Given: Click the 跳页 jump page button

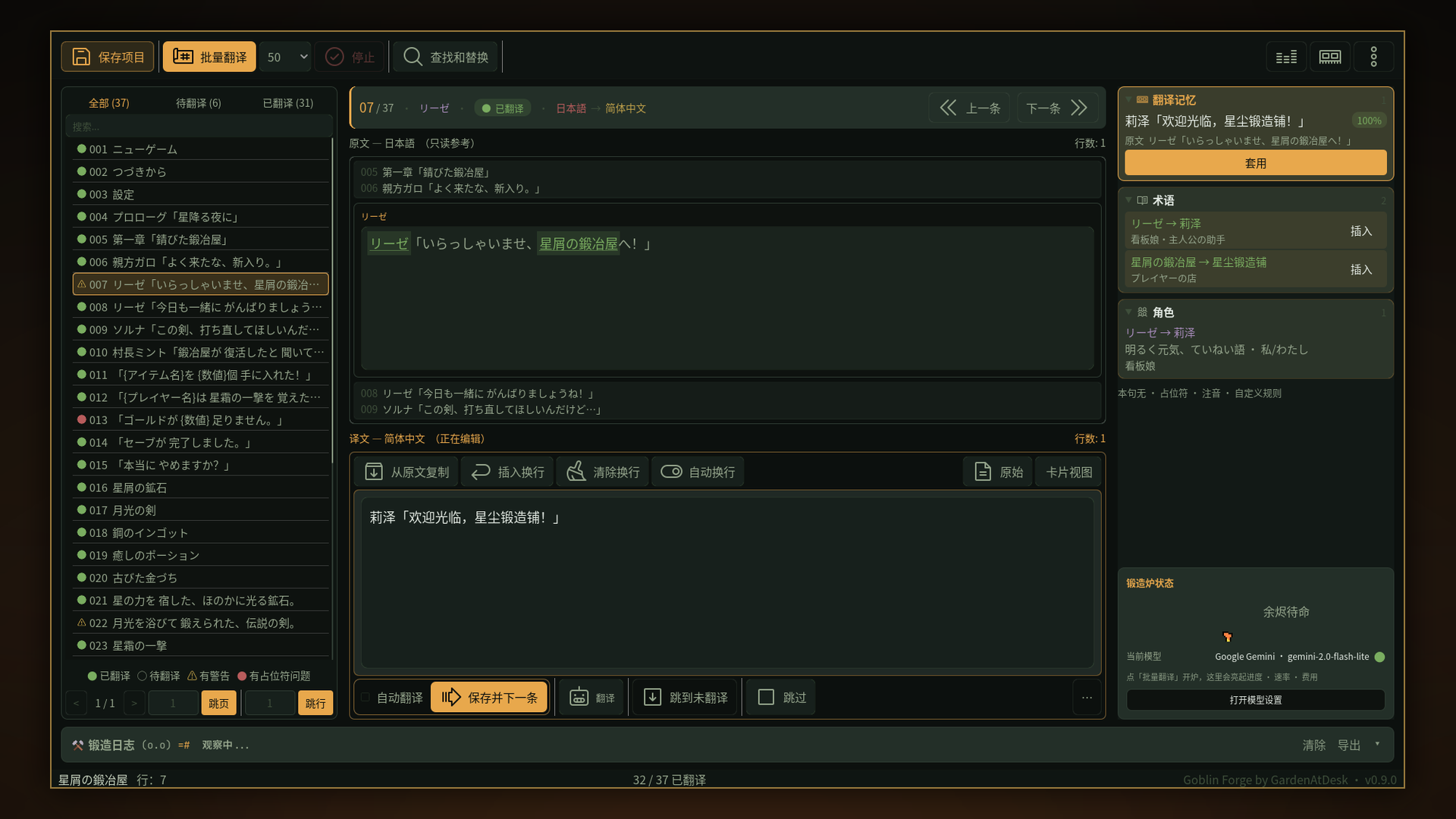Looking at the screenshot, I should click(x=219, y=703).
